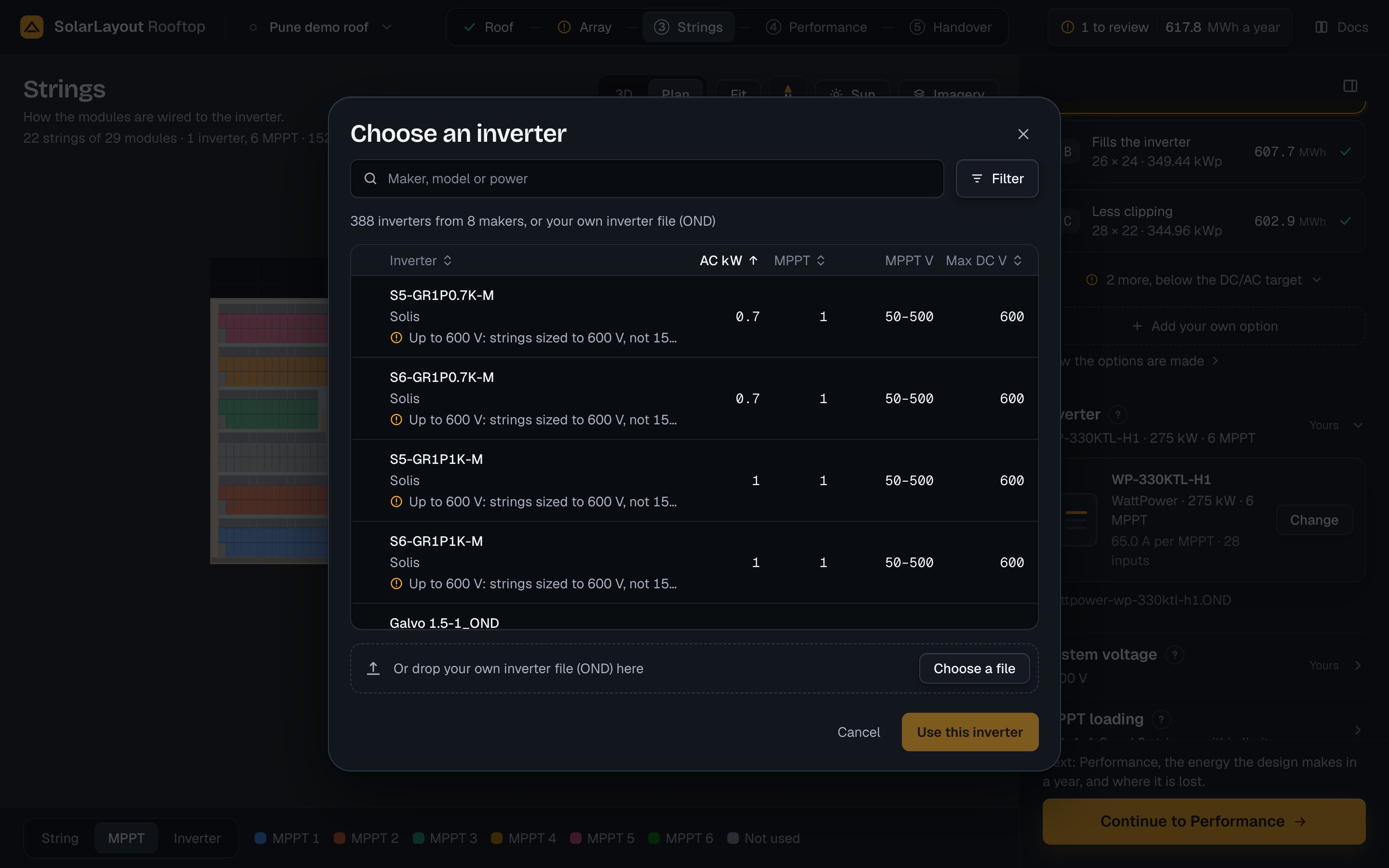Switch to Inverter color view
Screen dimensions: 1389x868
(x=197, y=838)
